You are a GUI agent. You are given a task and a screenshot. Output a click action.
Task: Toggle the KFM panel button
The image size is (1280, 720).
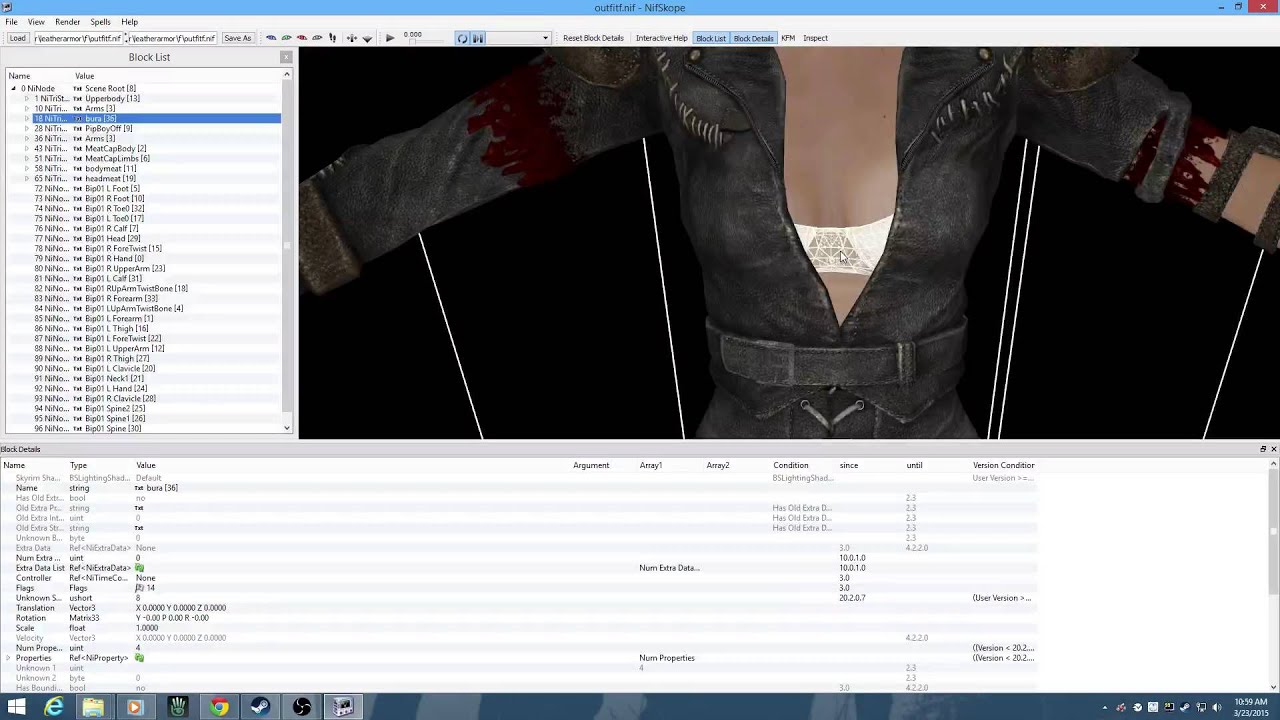click(x=788, y=38)
